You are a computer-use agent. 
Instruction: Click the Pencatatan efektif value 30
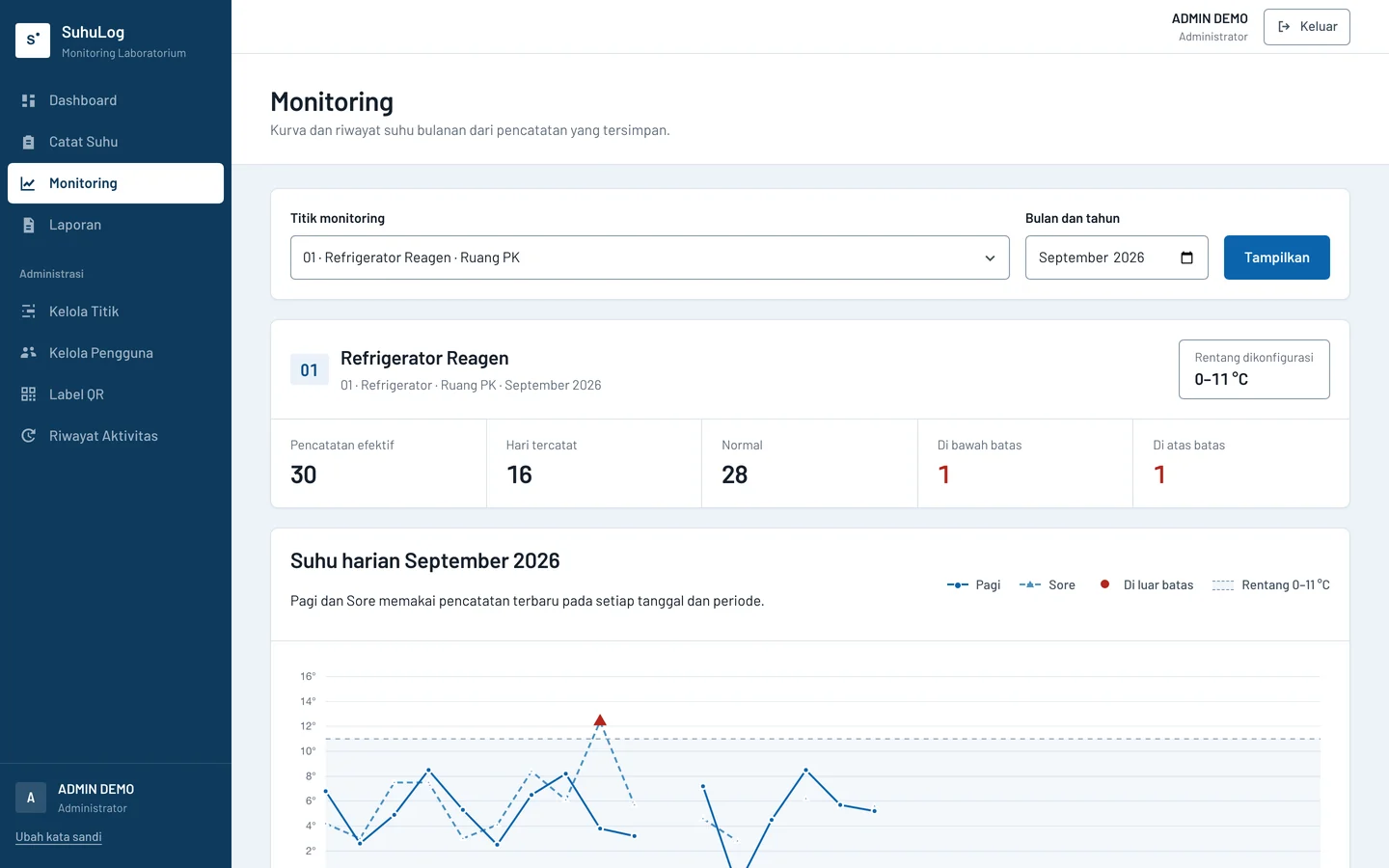tap(304, 475)
